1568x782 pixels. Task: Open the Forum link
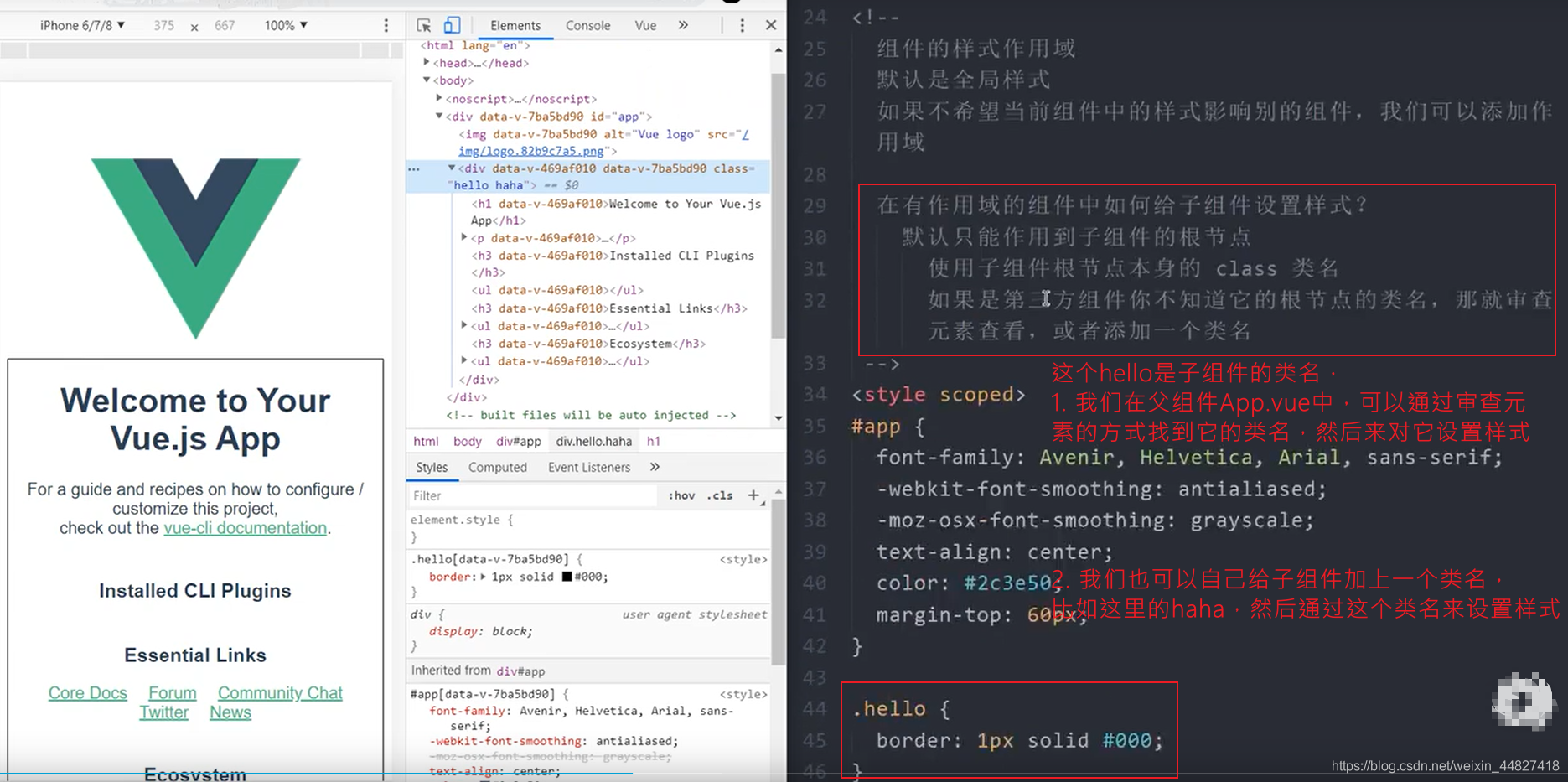pyautogui.click(x=173, y=693)
